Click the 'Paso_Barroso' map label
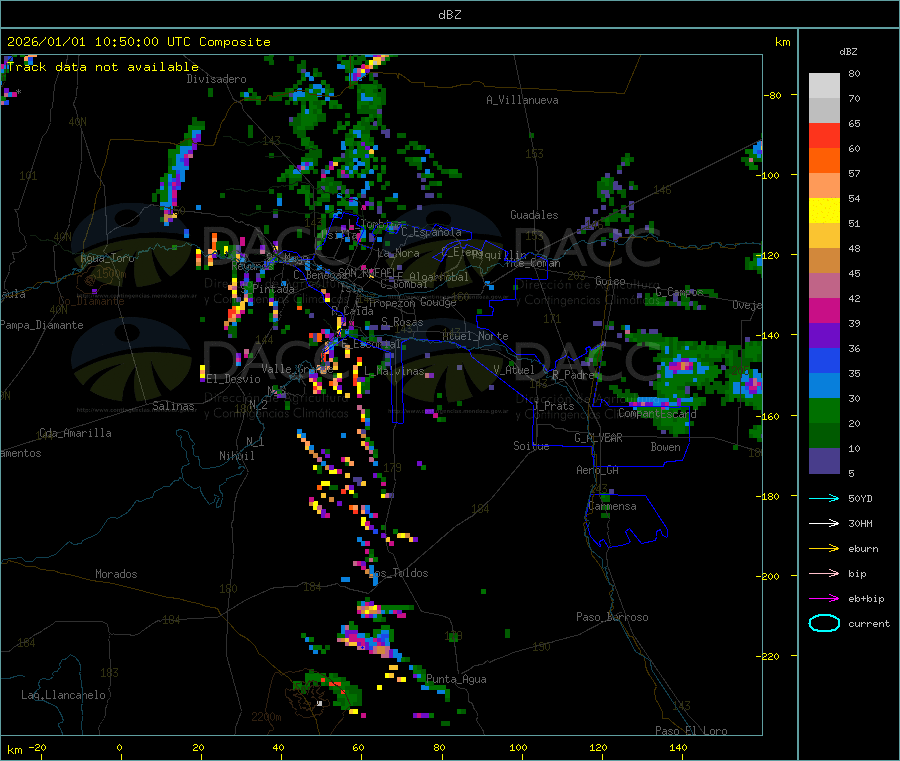Viewport: 900px width, 761px height. (612, 617)
